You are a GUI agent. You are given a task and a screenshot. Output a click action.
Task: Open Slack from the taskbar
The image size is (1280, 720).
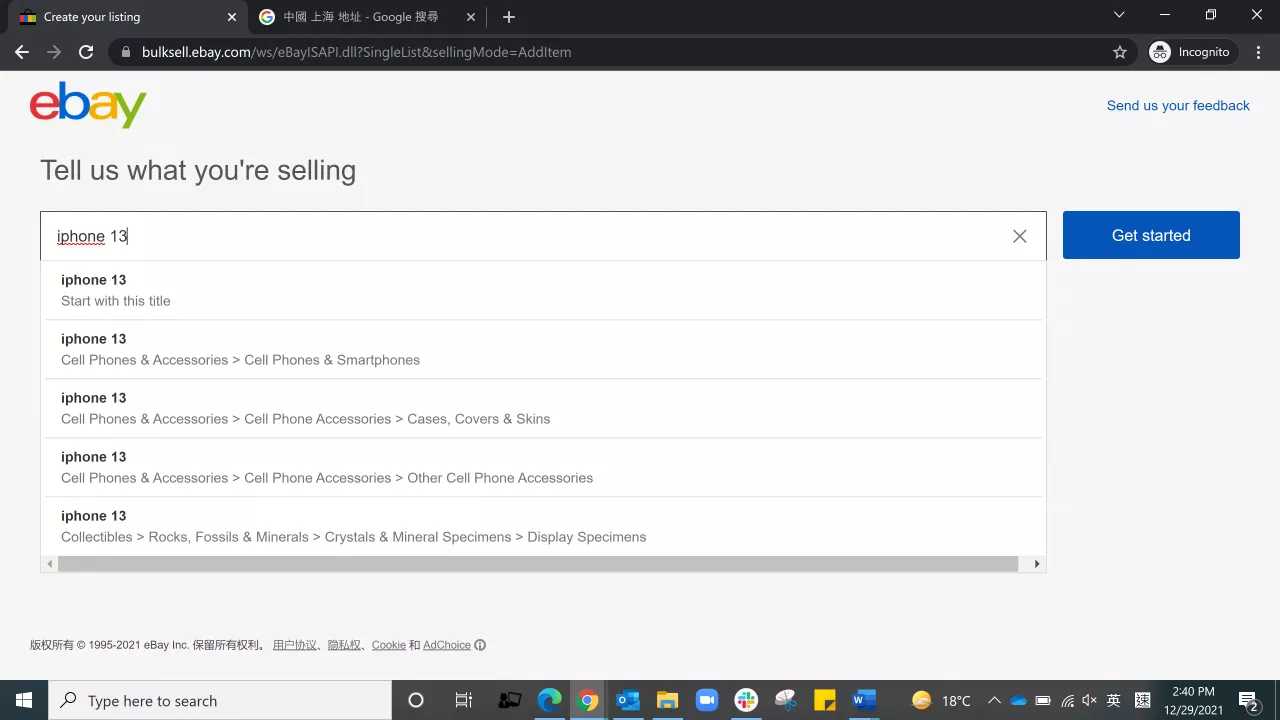[746, 700]
